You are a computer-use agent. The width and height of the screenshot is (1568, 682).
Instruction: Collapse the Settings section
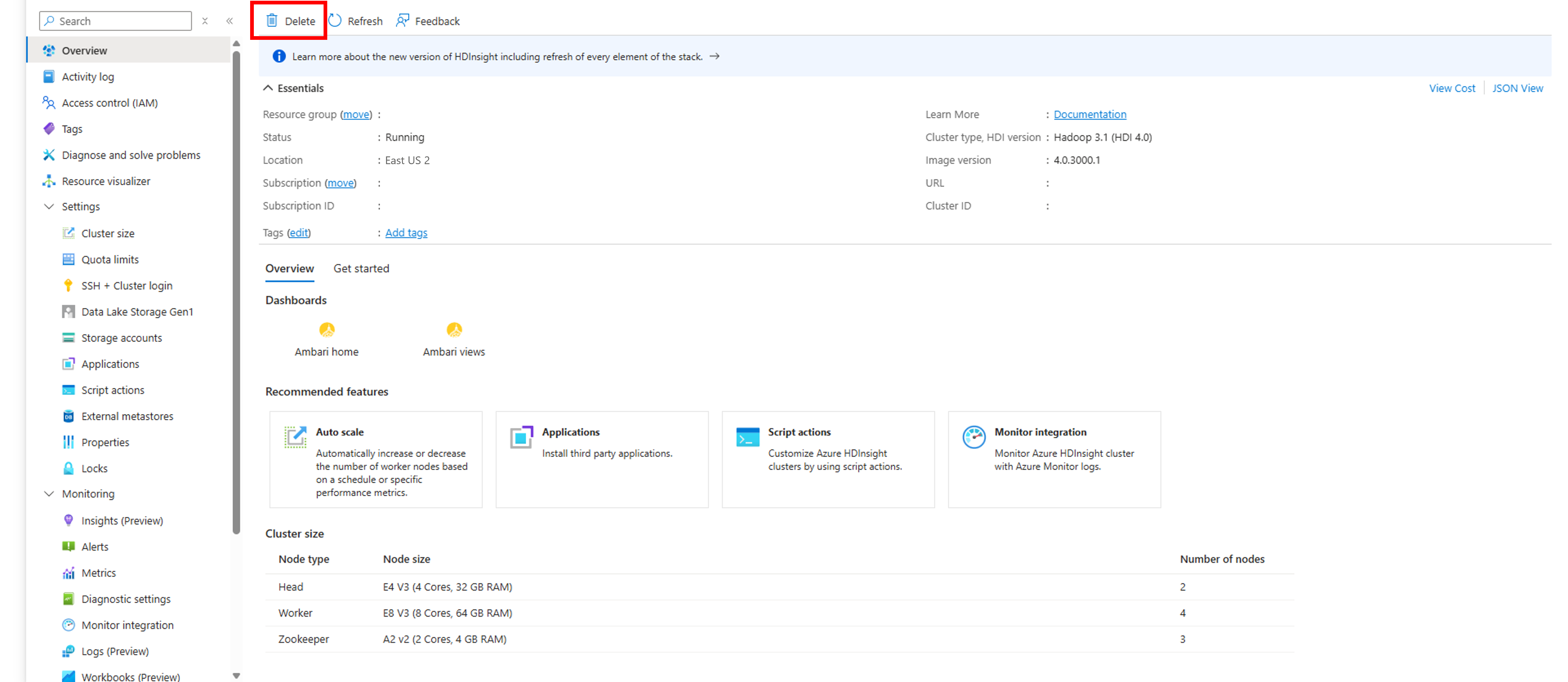[49, 206]
